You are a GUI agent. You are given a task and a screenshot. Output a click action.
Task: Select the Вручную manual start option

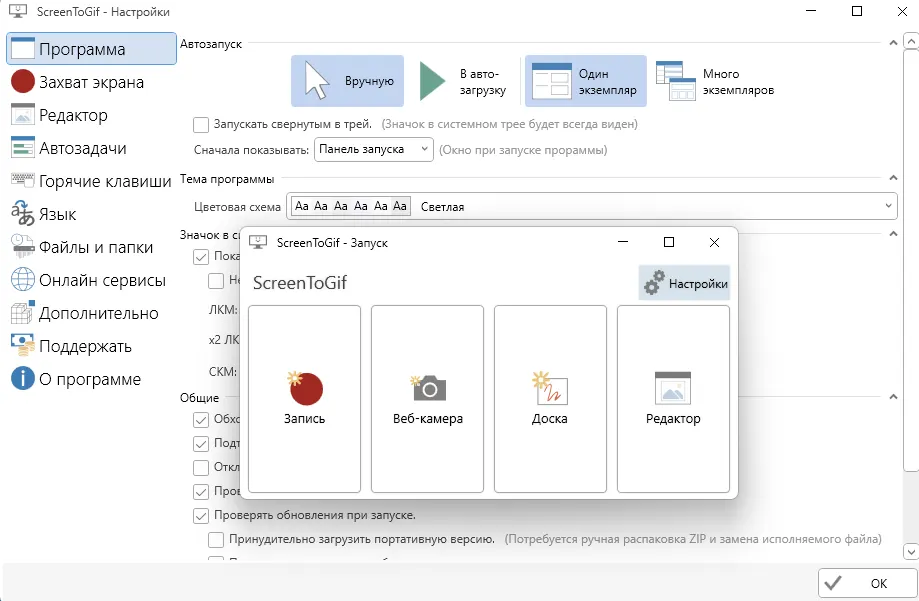[x=348, y=81]
